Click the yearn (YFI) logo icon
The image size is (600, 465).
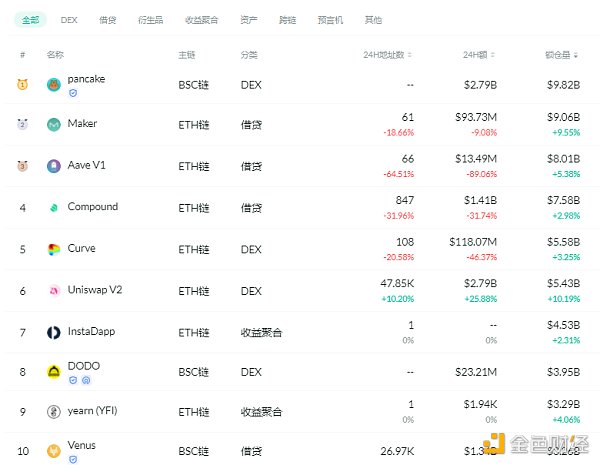(54, 412)
